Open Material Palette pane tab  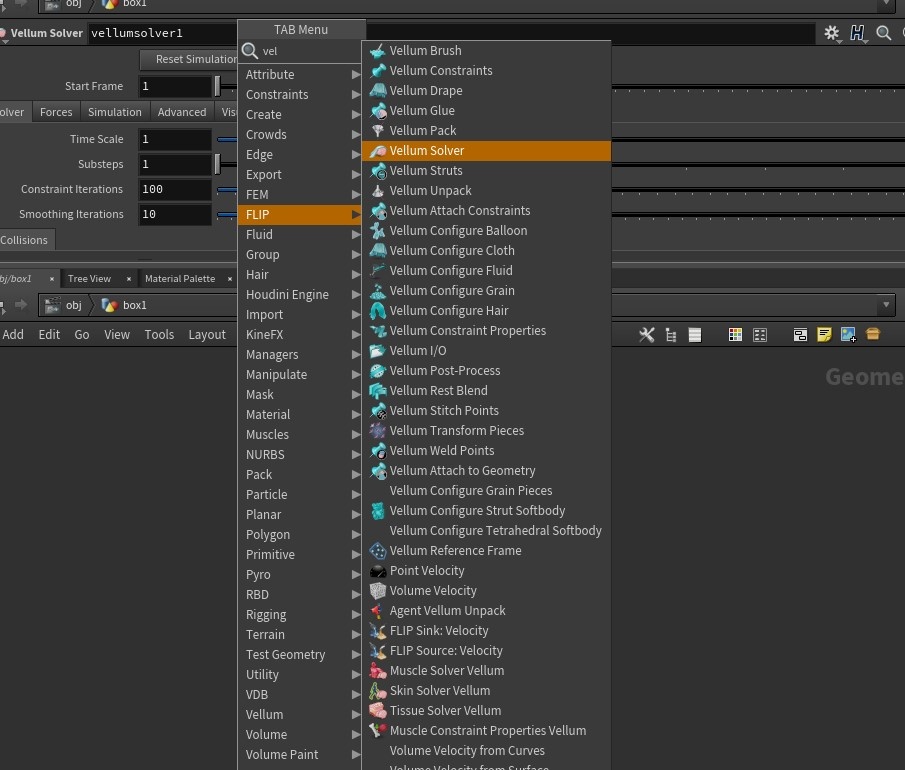coord(180,279)
